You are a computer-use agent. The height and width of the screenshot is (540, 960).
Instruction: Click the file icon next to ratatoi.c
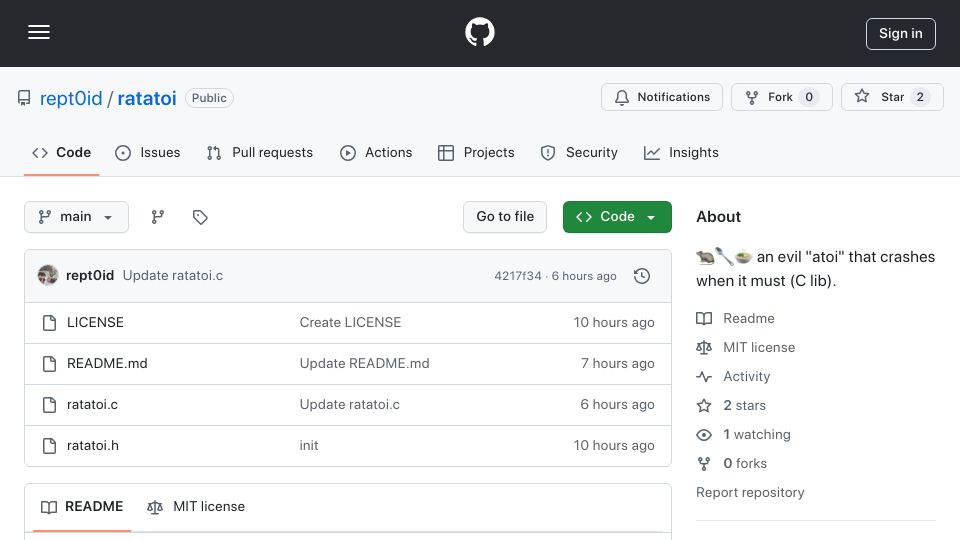click(x=50, y=405)
